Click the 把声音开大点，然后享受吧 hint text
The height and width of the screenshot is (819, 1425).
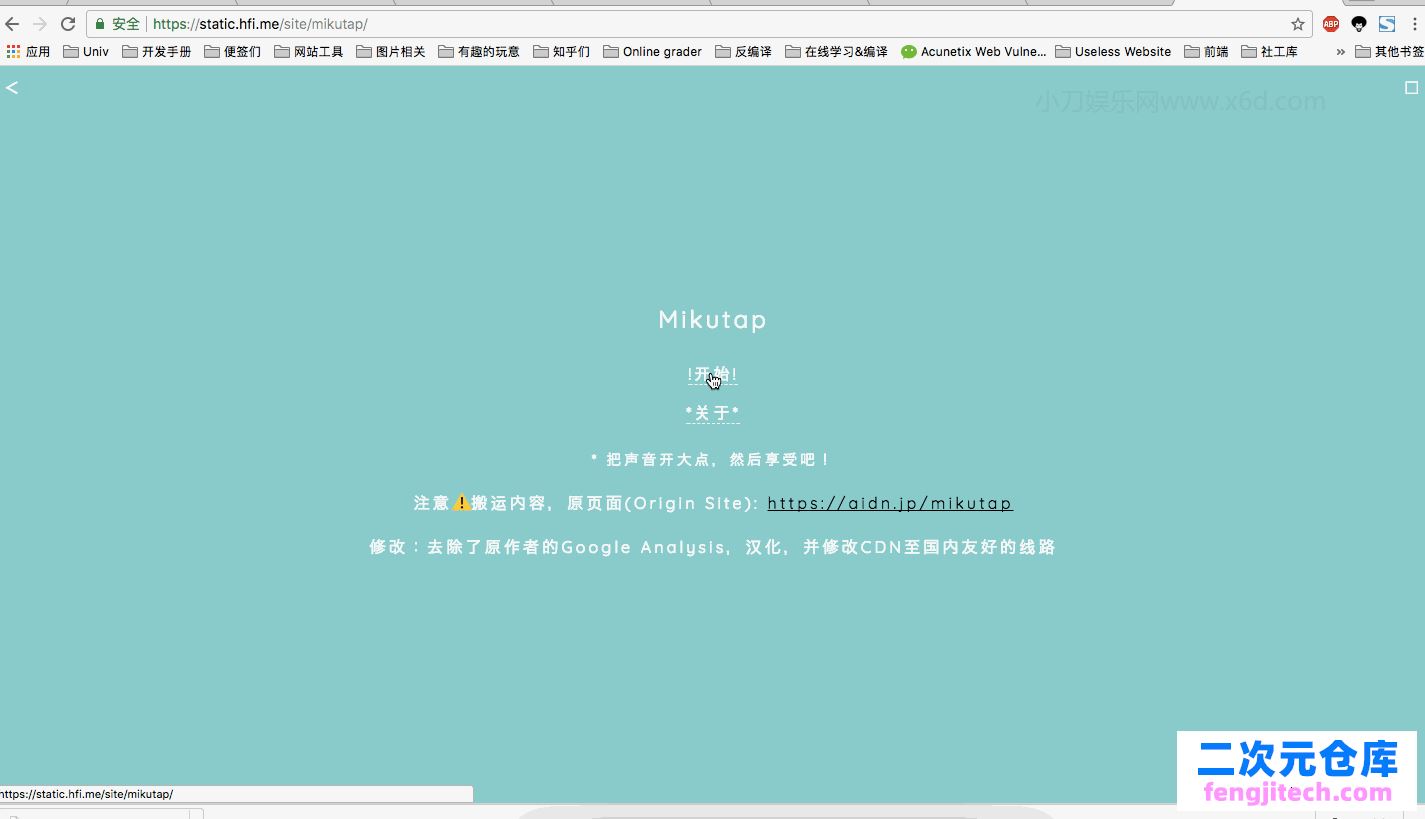pos(712,460)
